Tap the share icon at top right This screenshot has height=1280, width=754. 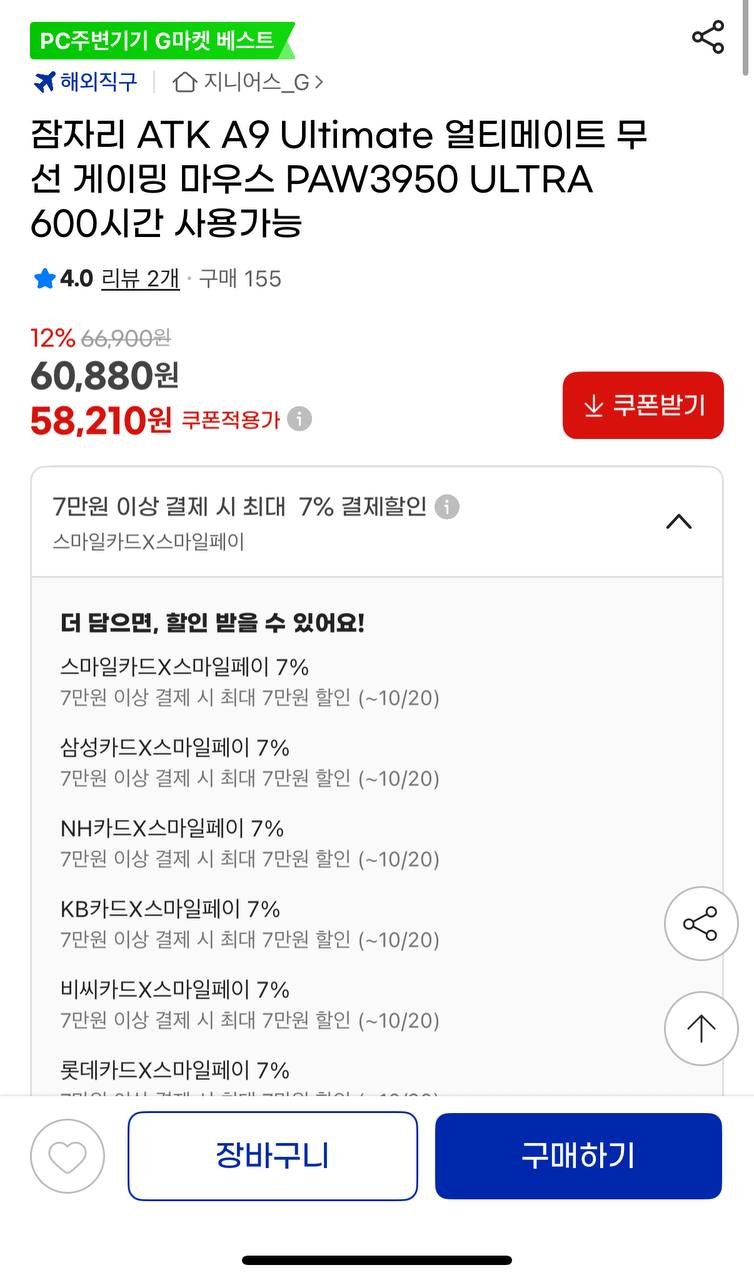708,38
